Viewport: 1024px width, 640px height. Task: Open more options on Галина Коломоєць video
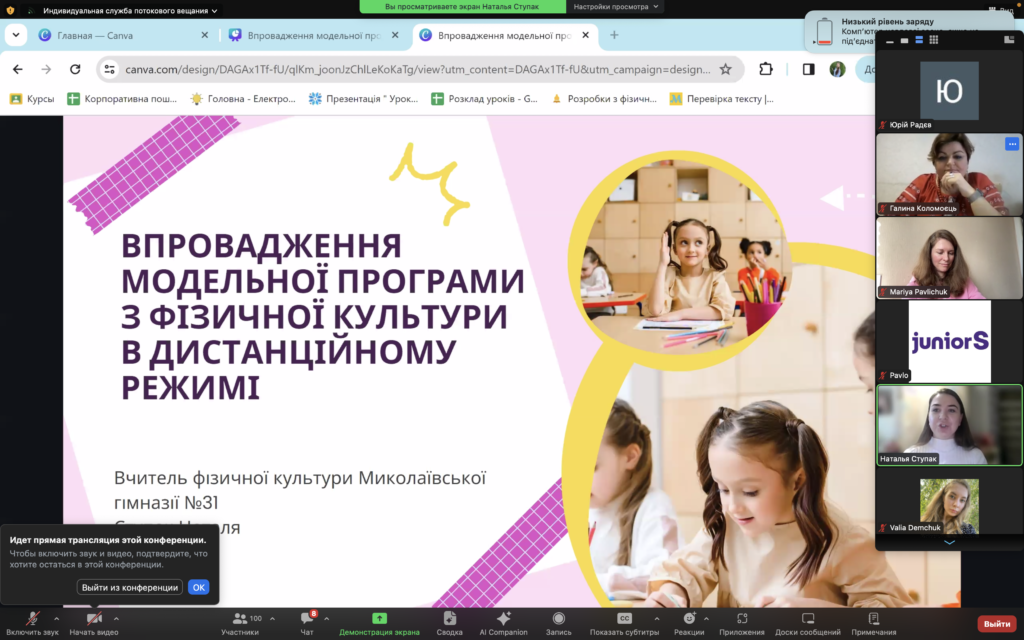(1012, 144)
